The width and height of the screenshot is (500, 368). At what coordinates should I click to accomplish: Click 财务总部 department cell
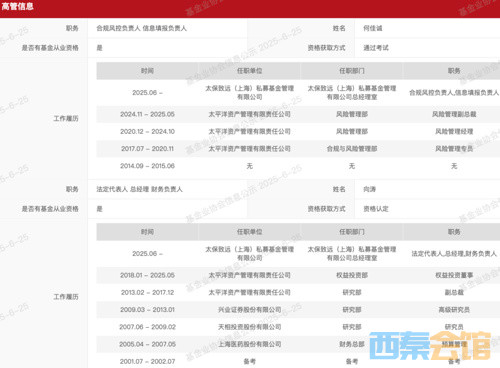click(352, 344)
